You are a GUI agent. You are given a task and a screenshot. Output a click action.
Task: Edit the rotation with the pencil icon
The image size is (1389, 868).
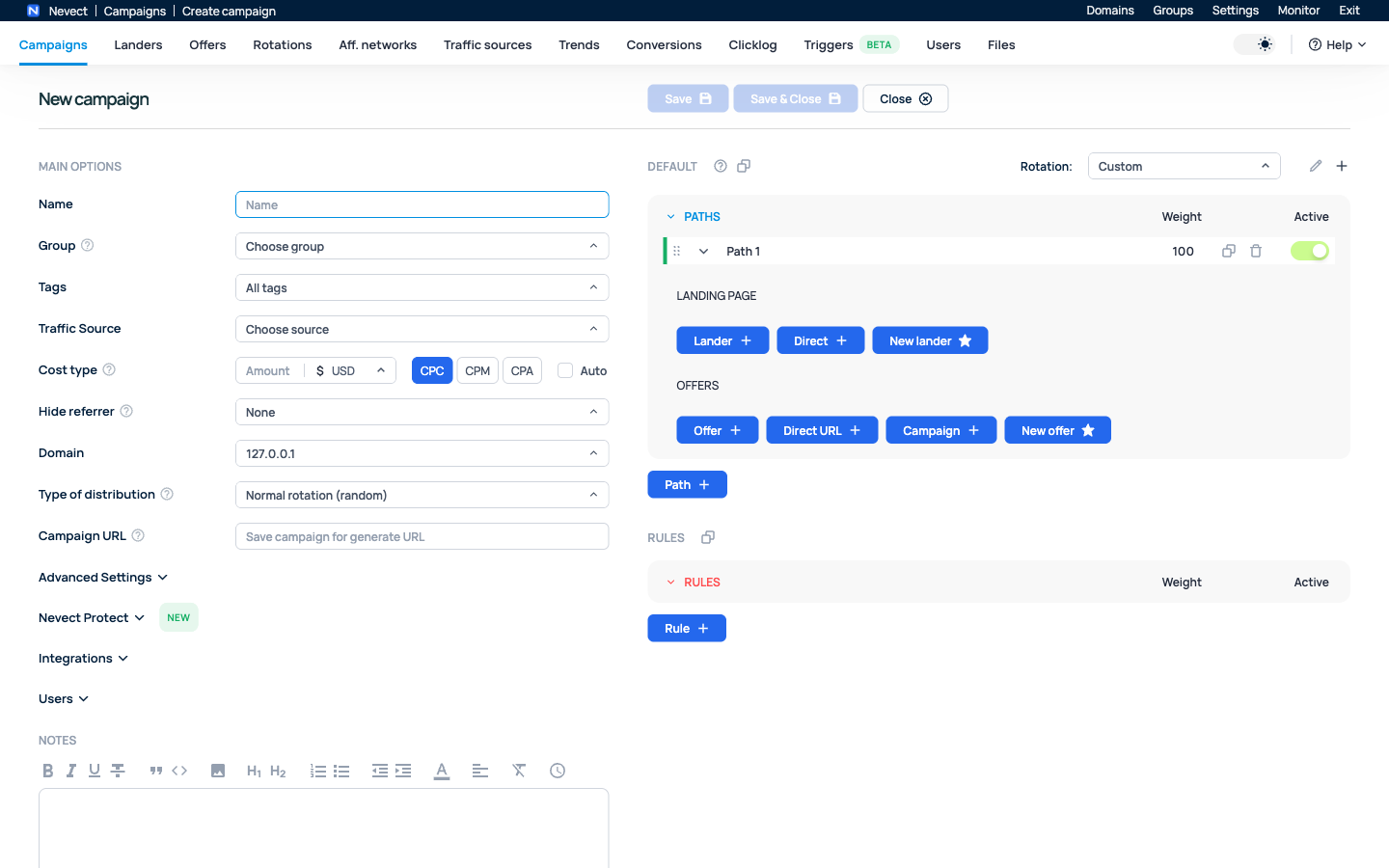1316,166
